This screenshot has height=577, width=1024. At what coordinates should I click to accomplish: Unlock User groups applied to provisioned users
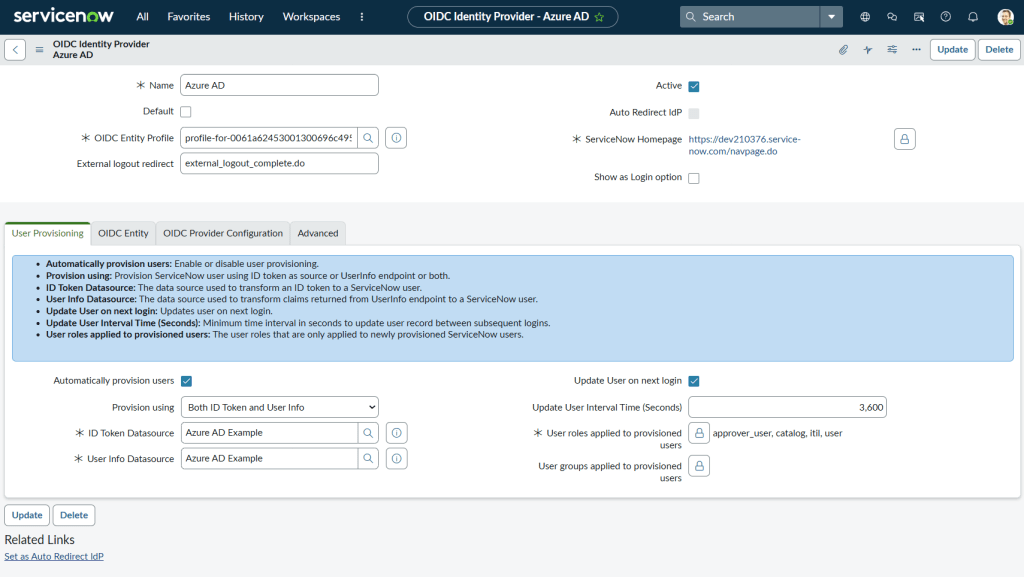pyautogui.click(x=699, y=466)
